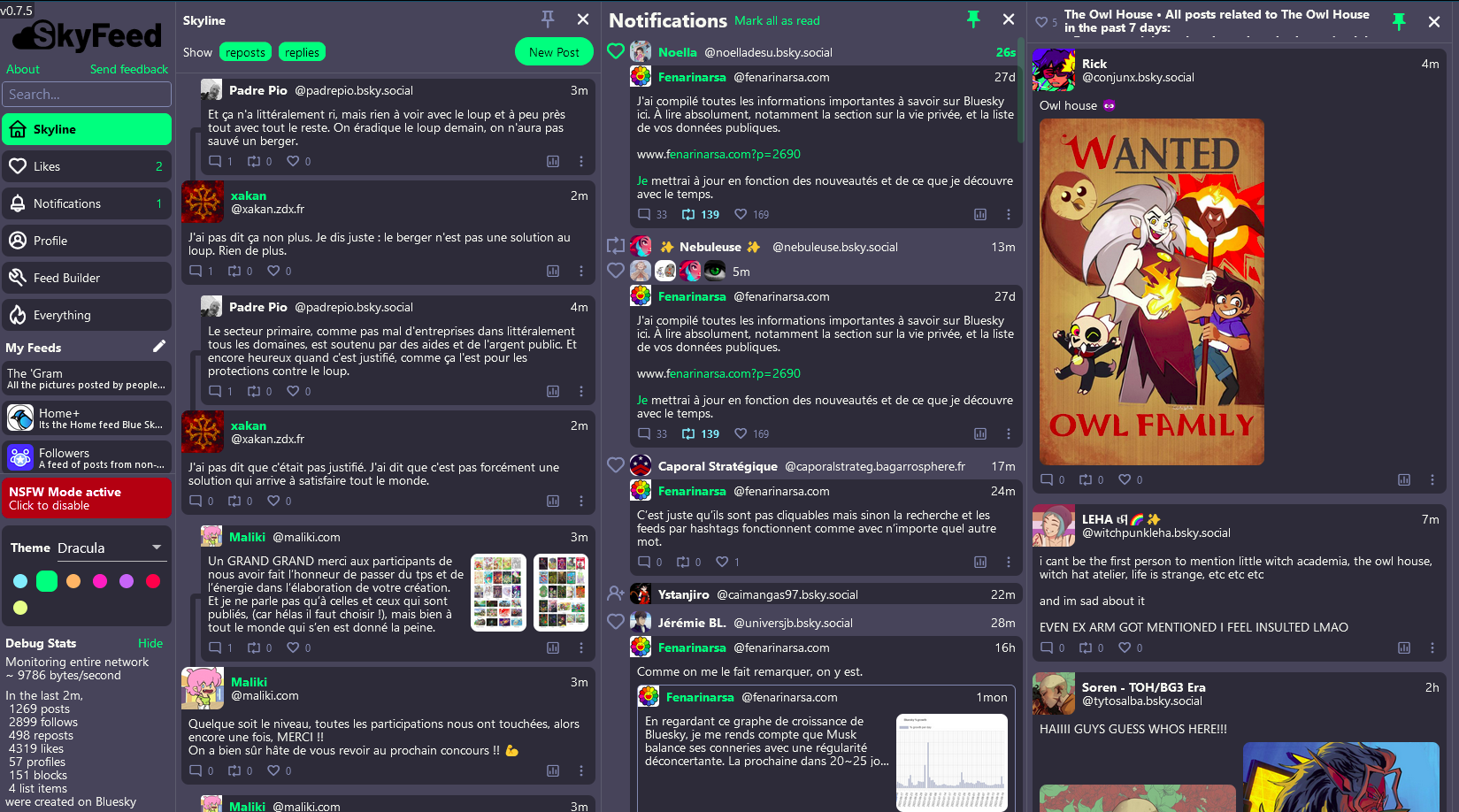The image size is (1459, 812).
Task: Repost Padre Pio's 'secteur primaire' post
Action: (254, 391)
